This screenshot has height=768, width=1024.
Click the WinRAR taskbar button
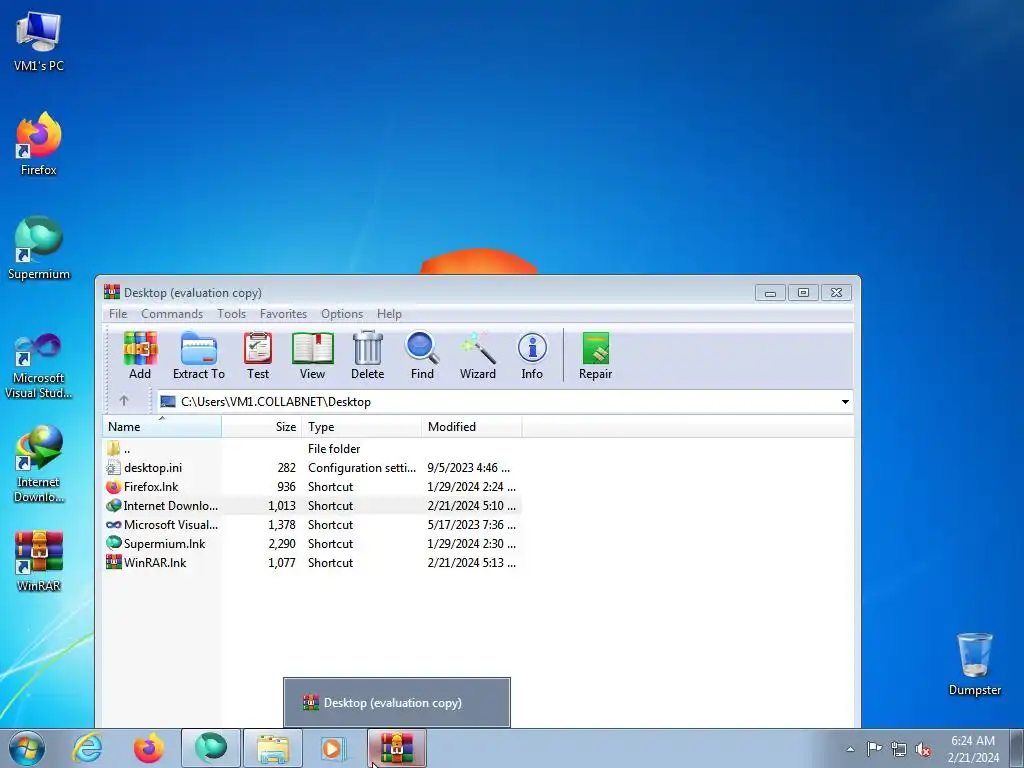397,748
